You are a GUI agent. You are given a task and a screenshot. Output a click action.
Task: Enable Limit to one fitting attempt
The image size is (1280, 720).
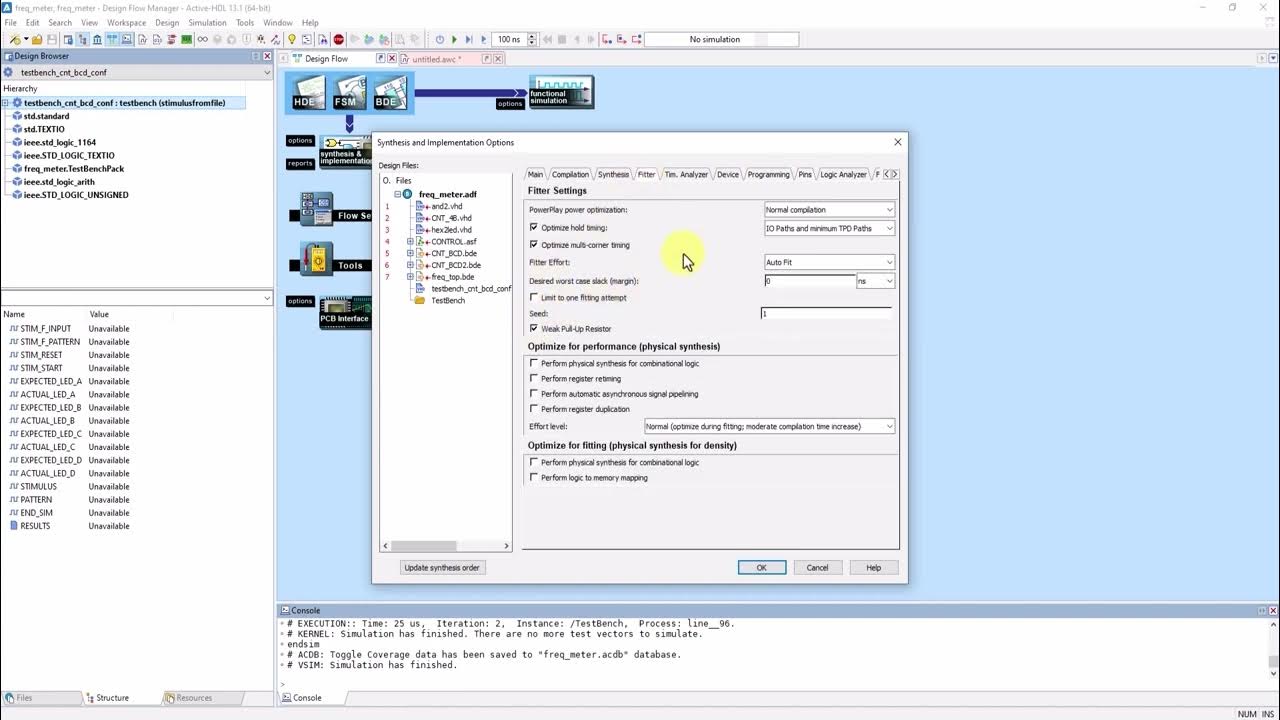pyautogui.click(x=533, y=297)
